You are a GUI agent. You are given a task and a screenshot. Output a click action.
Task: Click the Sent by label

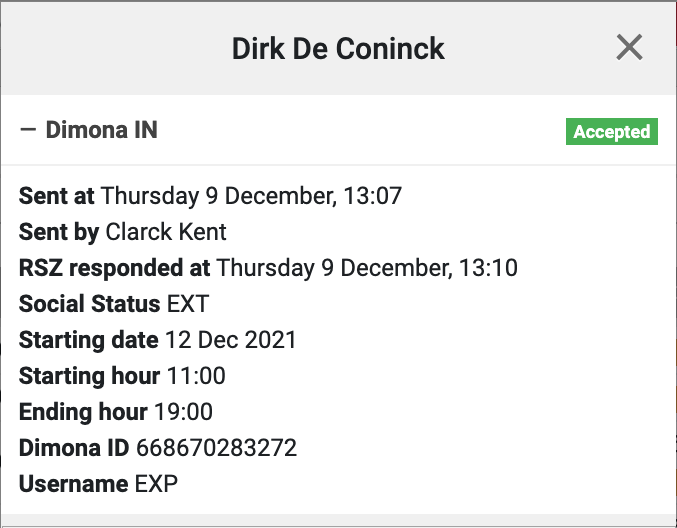(x=58, y=232)
